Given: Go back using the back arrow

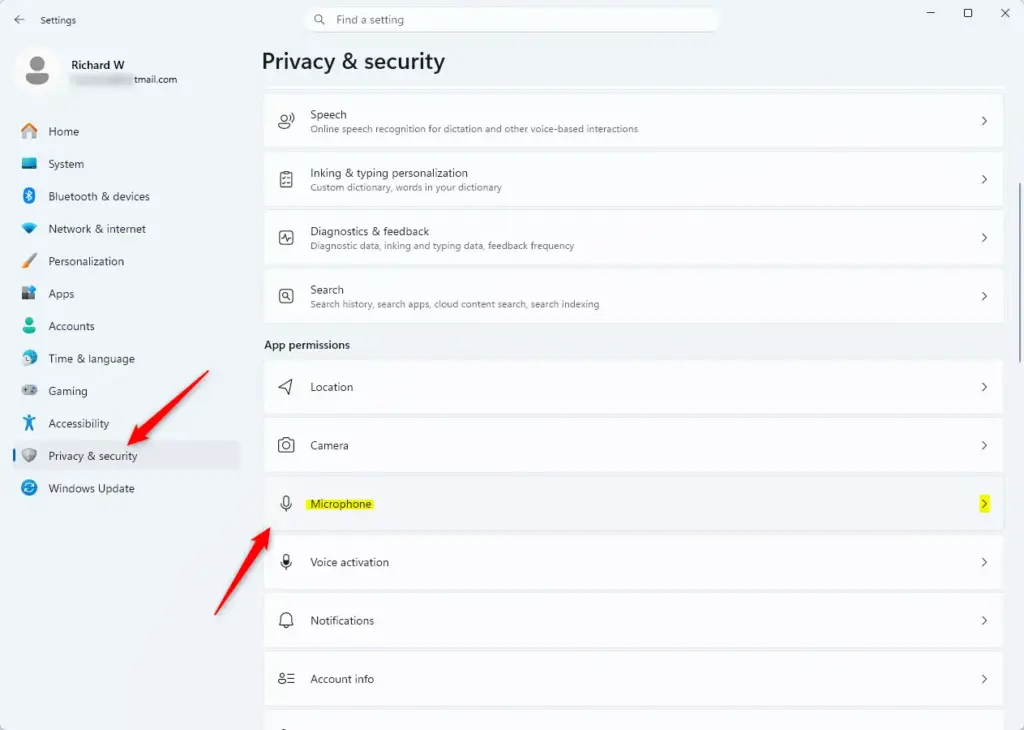Looking at the screenshot, I should 19,20.
